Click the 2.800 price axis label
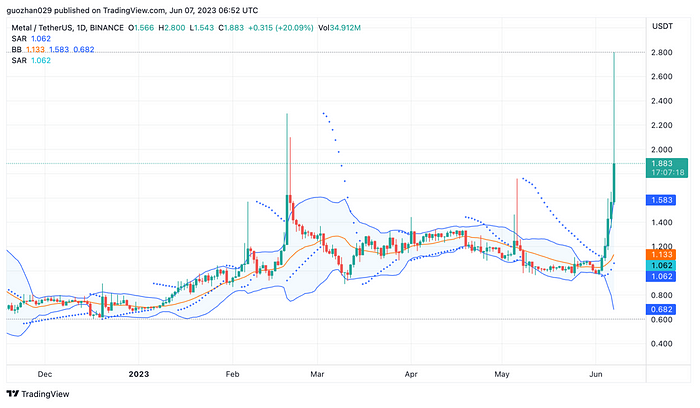700x408 pixels. click(662, 53)
